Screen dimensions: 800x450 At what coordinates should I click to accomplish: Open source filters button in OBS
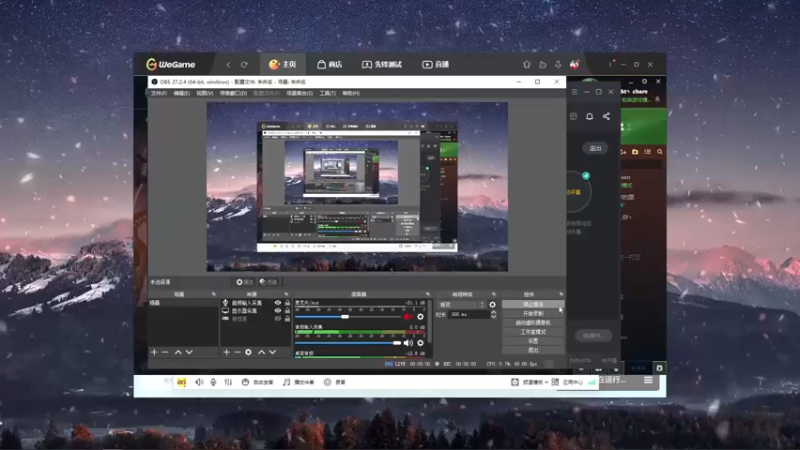268,282
